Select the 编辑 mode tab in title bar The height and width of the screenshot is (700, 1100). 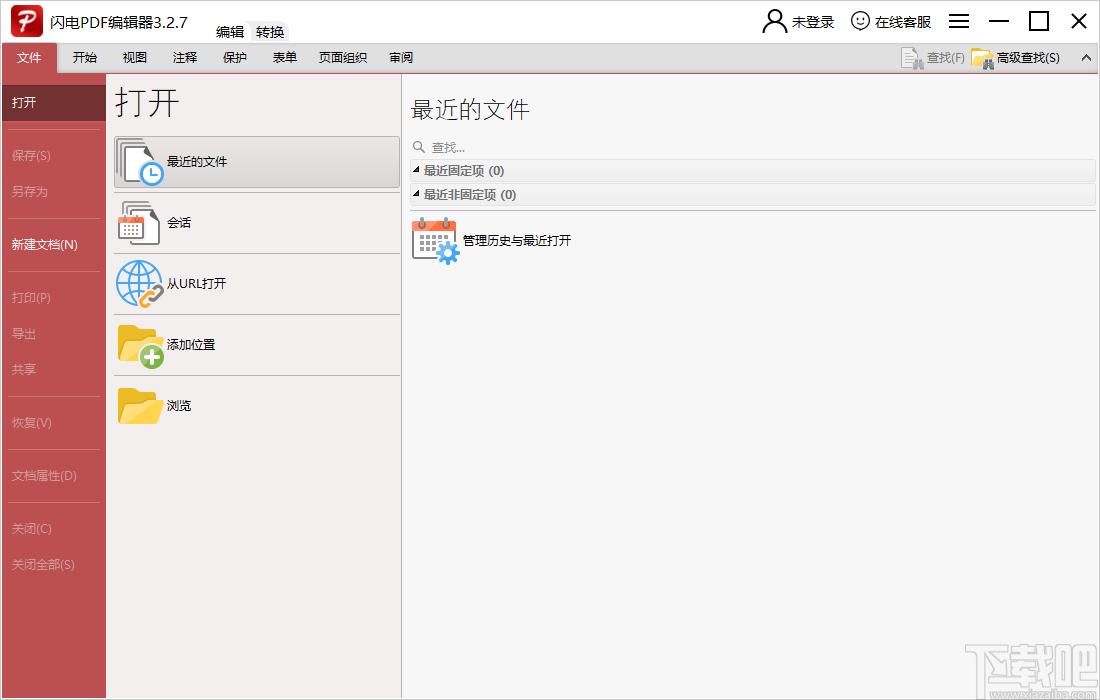229,32
